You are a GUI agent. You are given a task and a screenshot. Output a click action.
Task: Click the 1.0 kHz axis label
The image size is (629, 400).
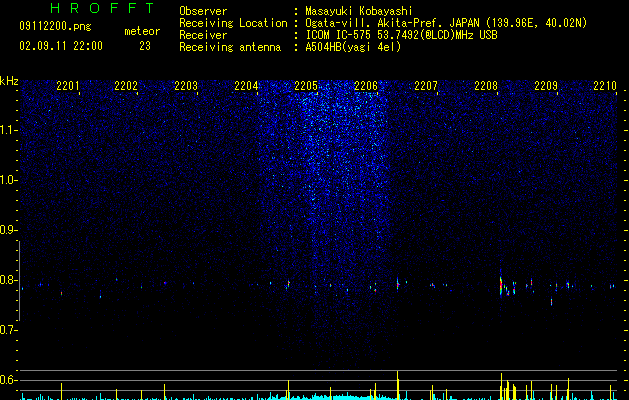coord(8,180)
